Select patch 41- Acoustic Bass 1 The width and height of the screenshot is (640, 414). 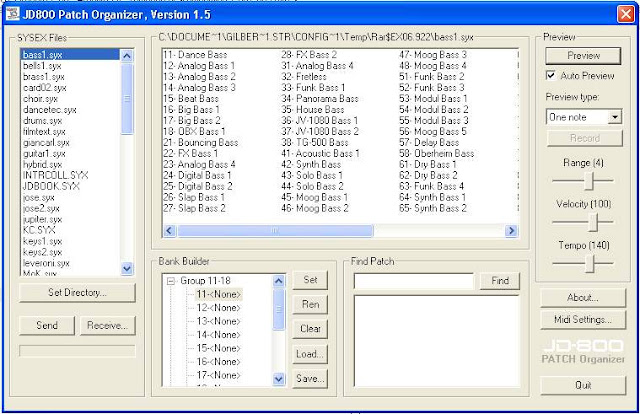tap(320, 154)
